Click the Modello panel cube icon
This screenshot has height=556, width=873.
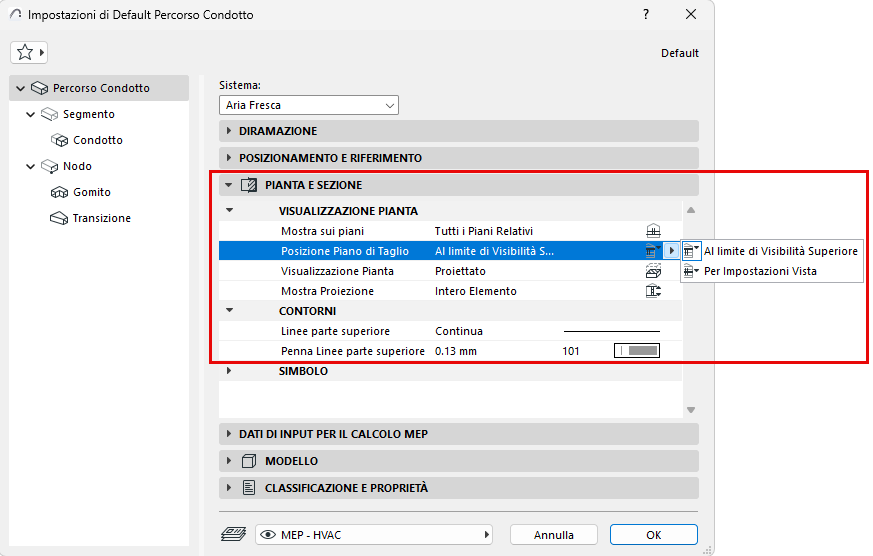click(x=249, y=461)
